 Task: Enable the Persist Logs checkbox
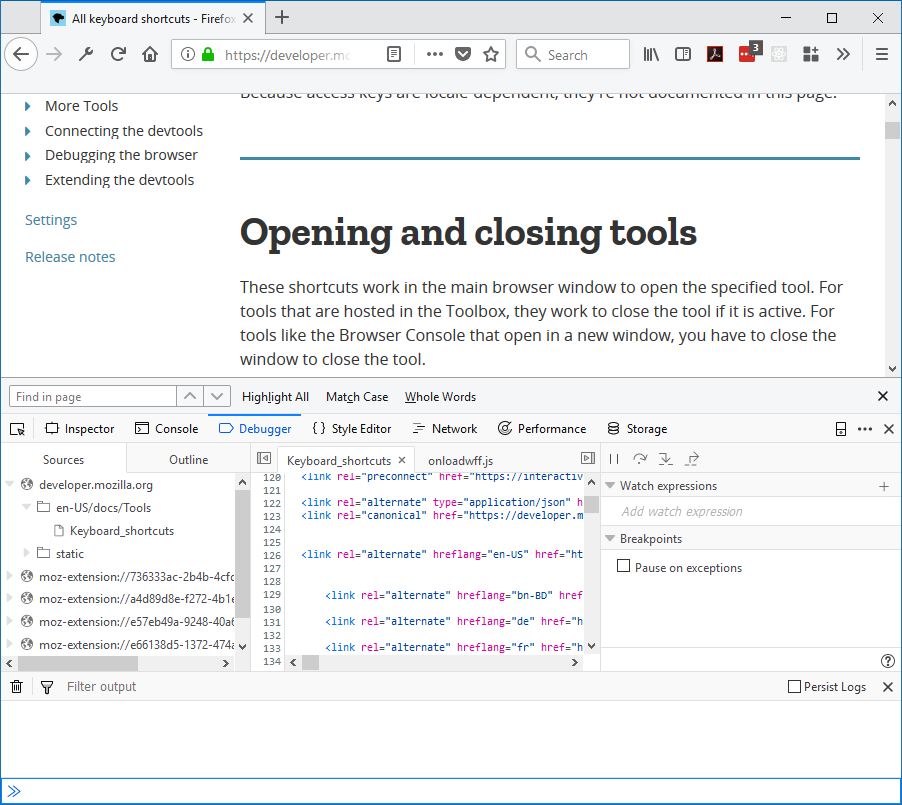click(795, 687)
